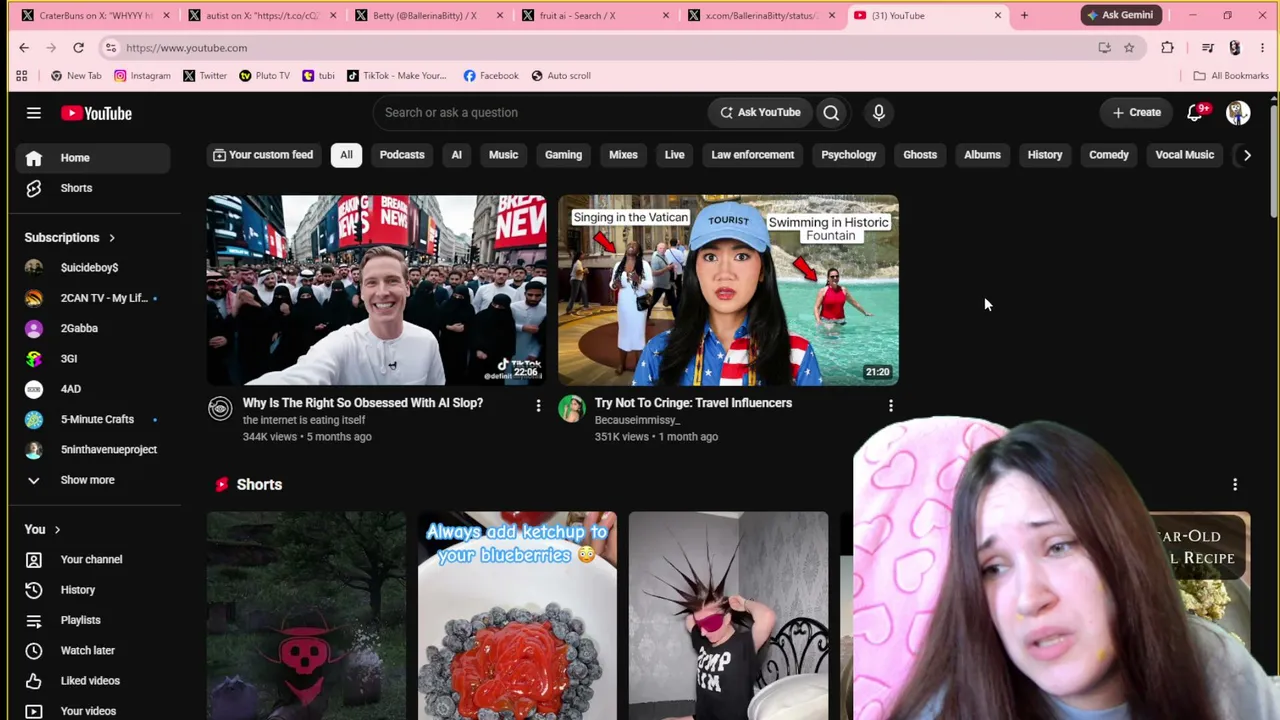Image resolution: width=1280 pixels, height=720 pixels.
Task: Select the Live filter chip
Action: click(674, 155)
